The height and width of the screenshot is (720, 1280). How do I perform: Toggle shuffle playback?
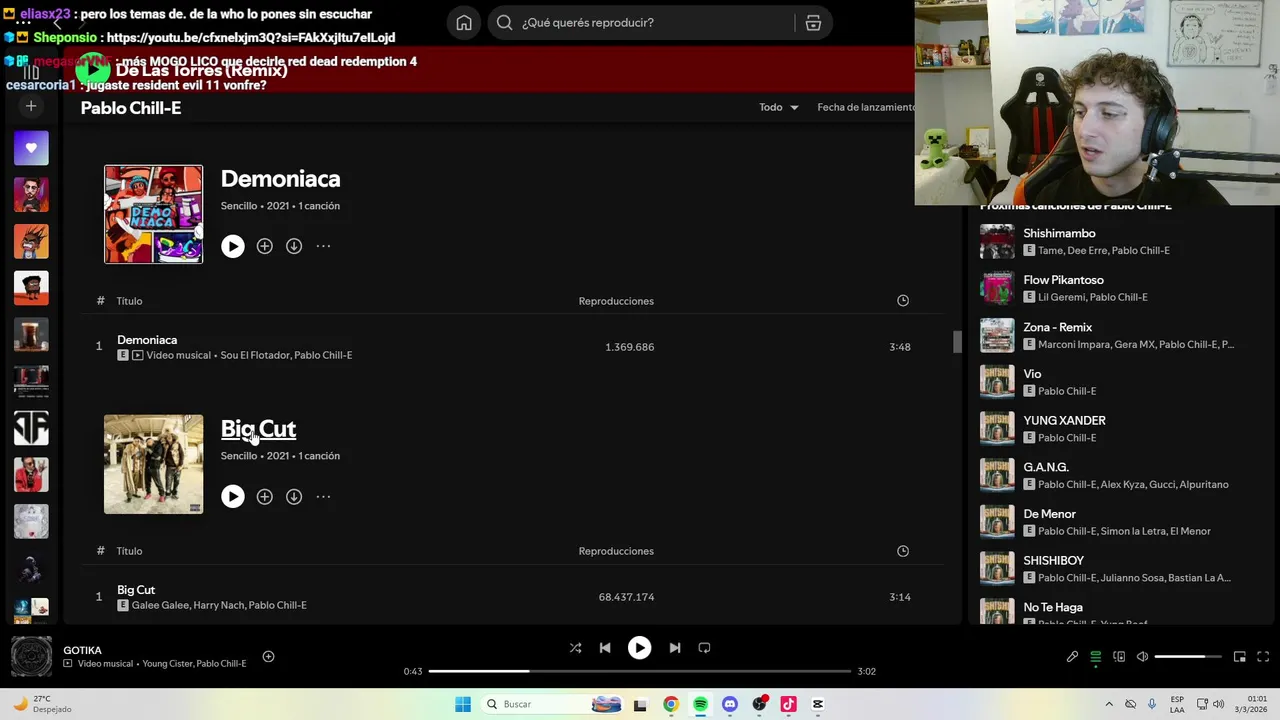(575, 648)
